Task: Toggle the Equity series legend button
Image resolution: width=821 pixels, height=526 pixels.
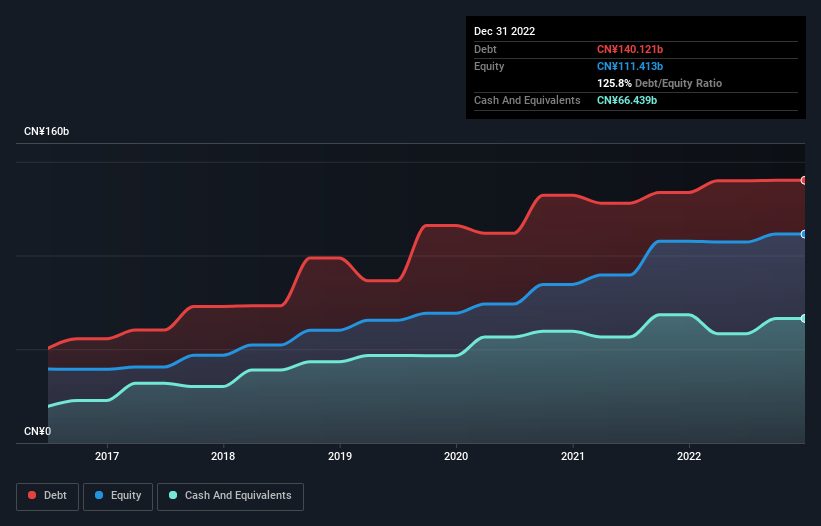Action: click(x=118, y=496)
